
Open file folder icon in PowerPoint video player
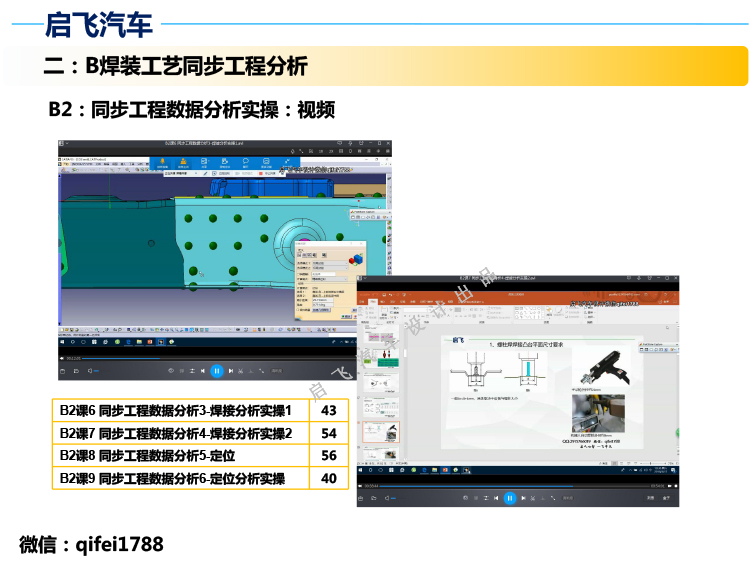374,498
